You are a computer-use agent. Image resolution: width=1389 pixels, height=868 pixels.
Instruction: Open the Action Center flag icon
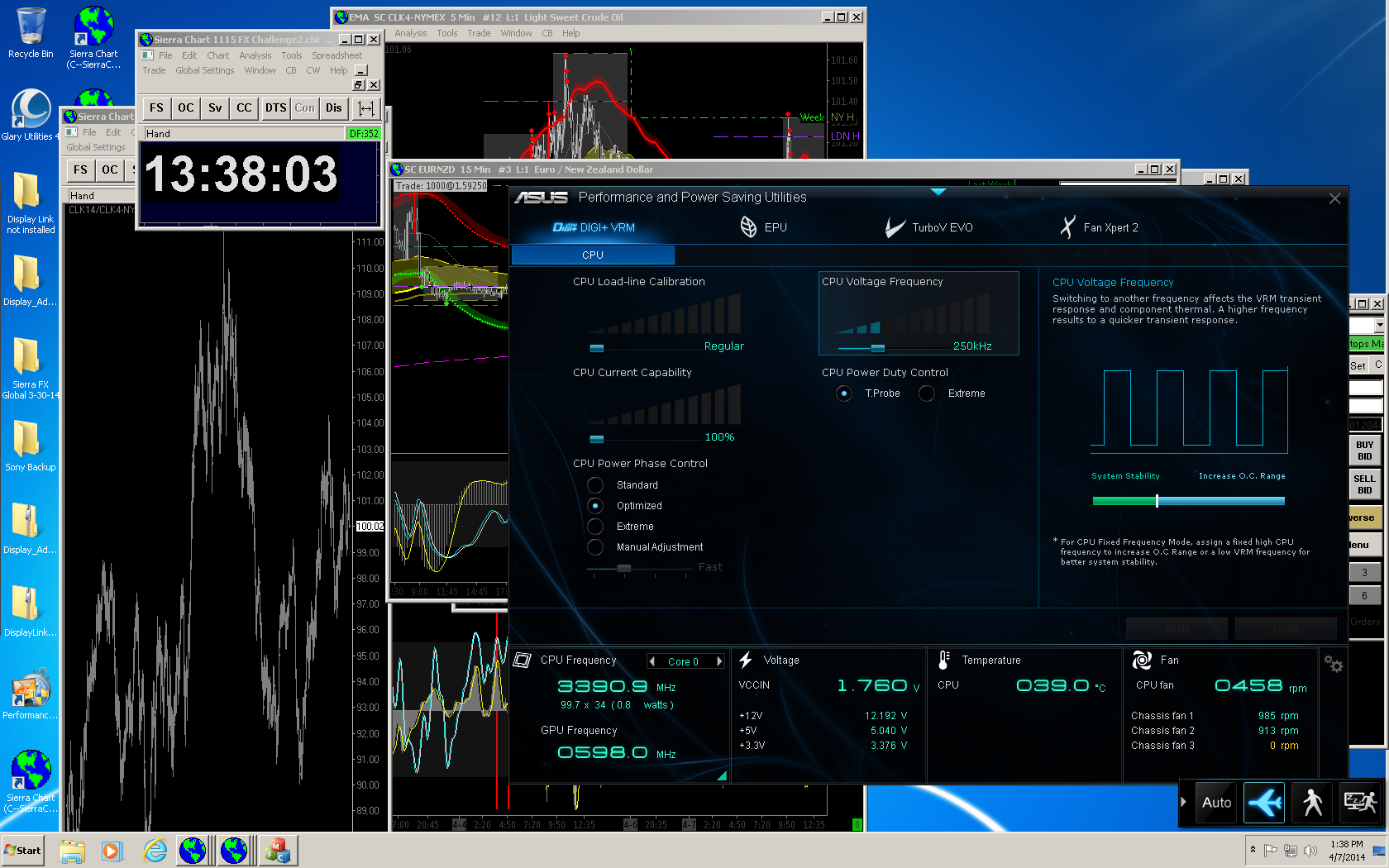pos(1271,850)
